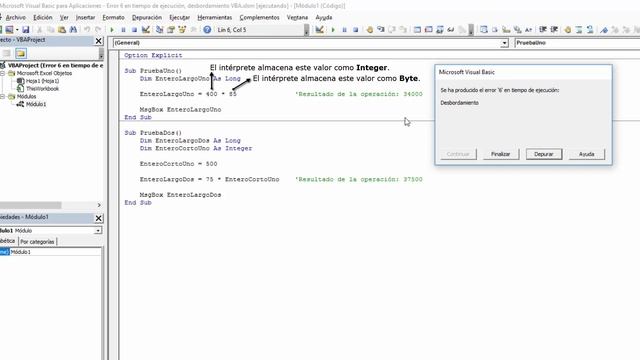
Task: Click Break (pause) in the Standard toolbar
Action: click(123, 30)
